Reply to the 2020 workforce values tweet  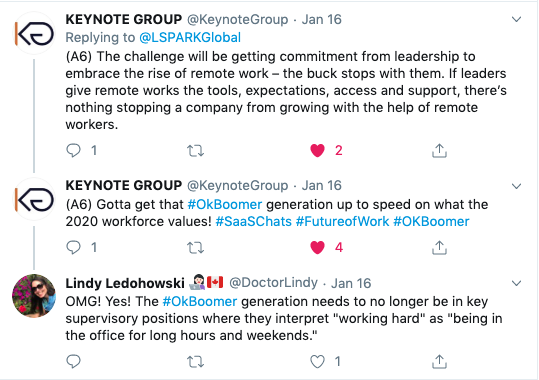point(73,247)
